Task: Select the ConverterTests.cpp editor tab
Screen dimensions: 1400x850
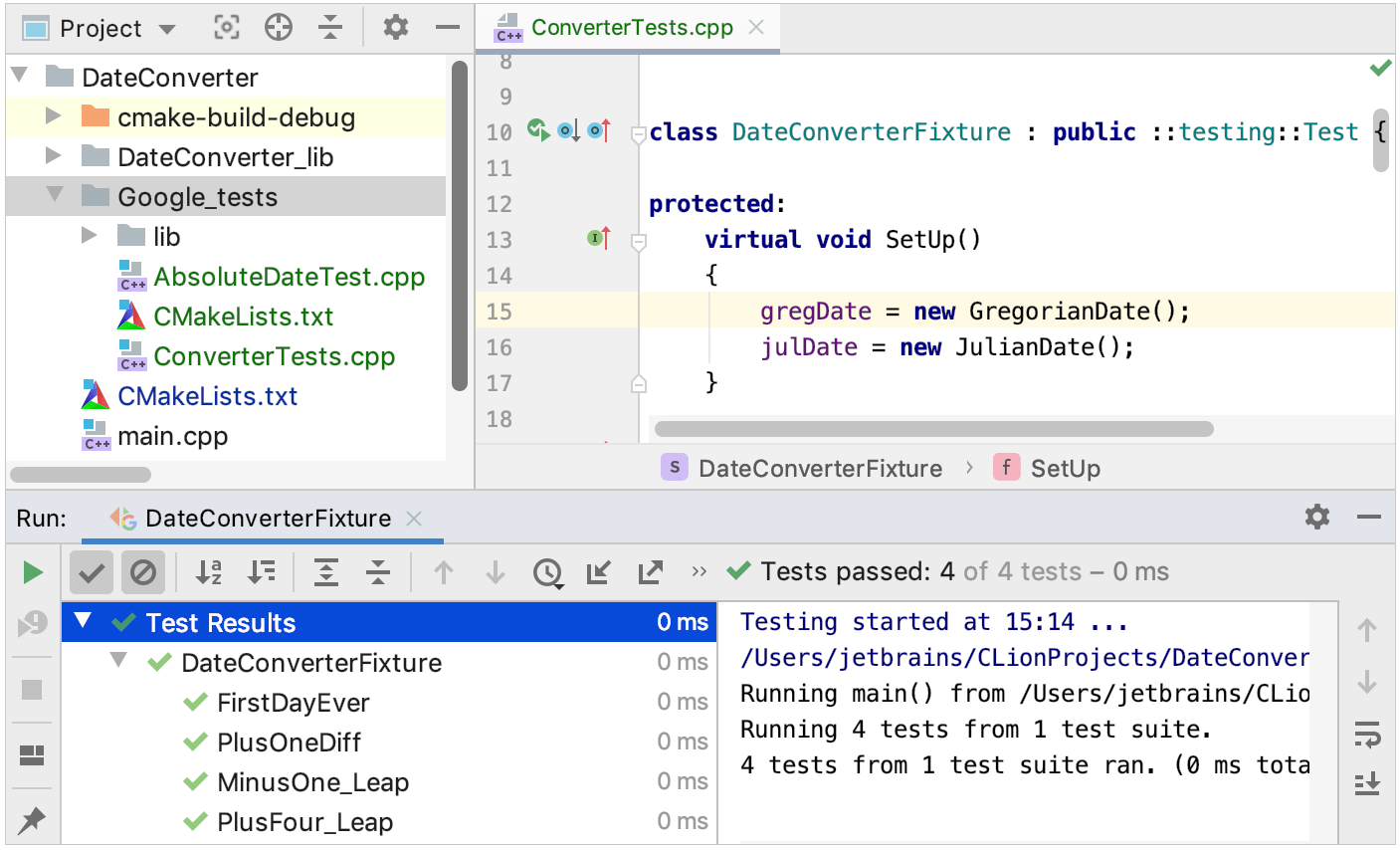Action: coord(631,28)
